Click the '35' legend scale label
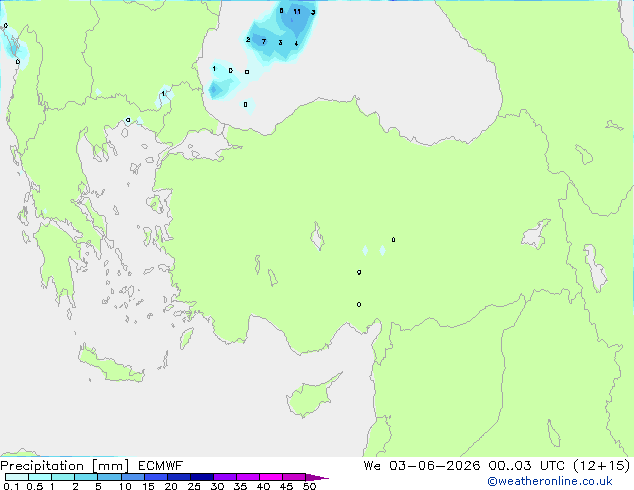 click(240, 486)
